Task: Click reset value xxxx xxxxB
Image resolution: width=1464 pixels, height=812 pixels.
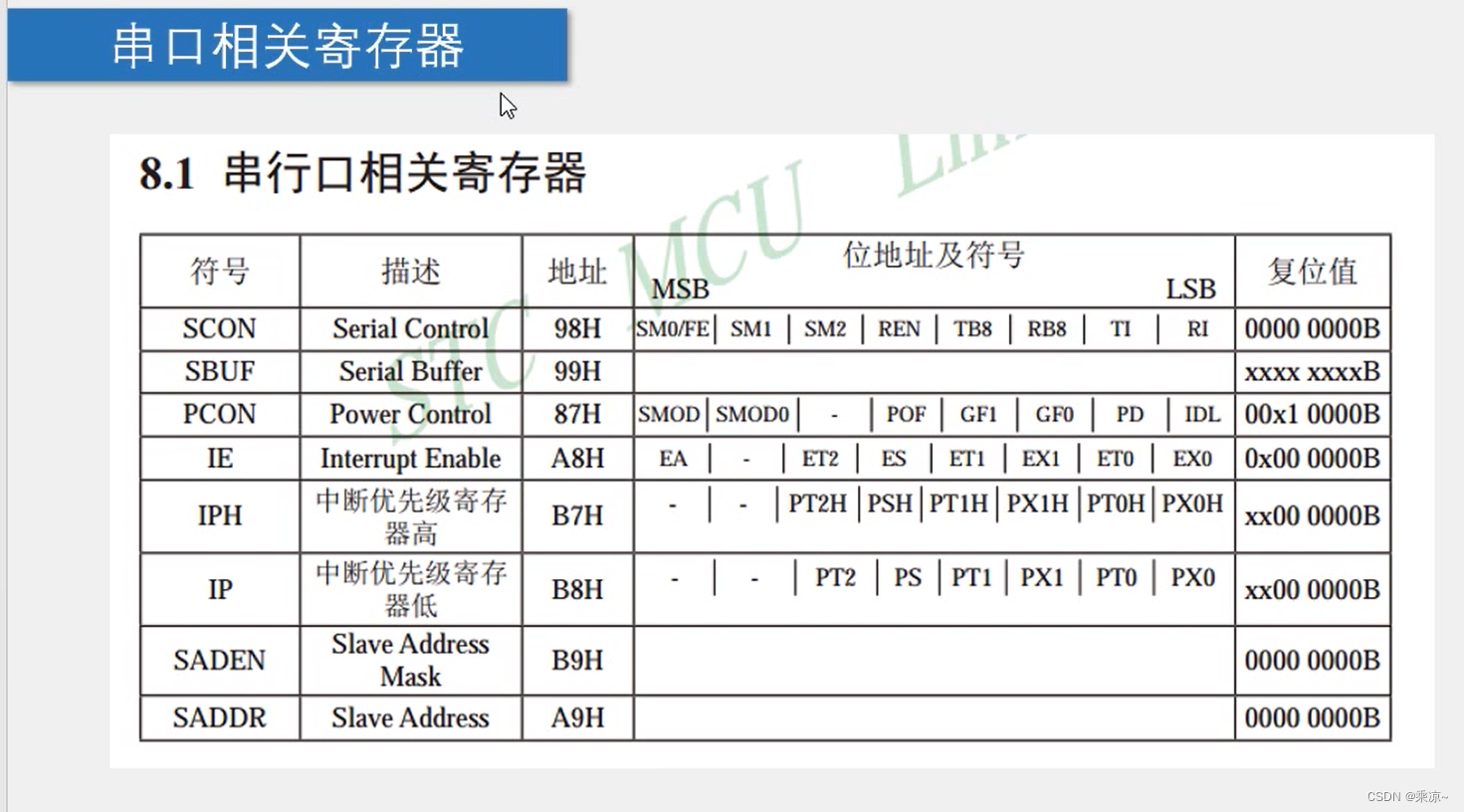Action: tap(1312, 372)
